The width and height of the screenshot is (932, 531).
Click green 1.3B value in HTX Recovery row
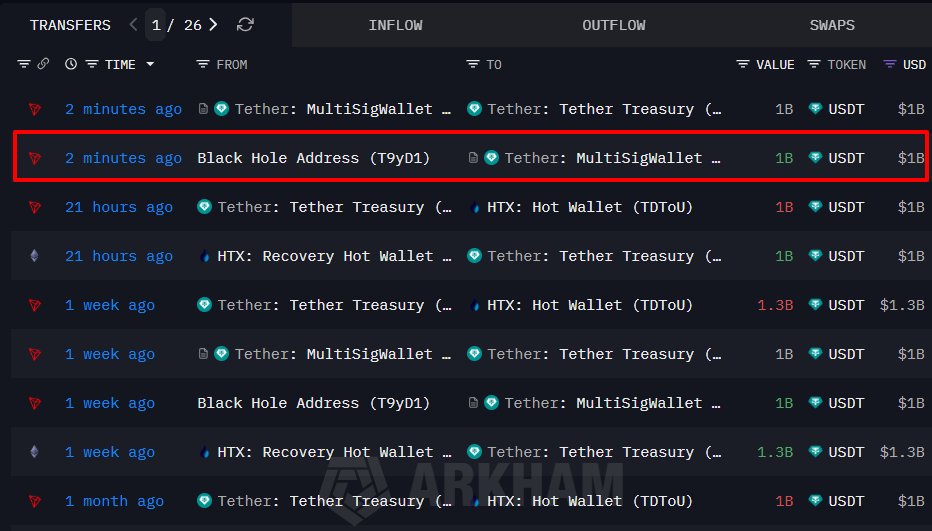pos(775,452)
